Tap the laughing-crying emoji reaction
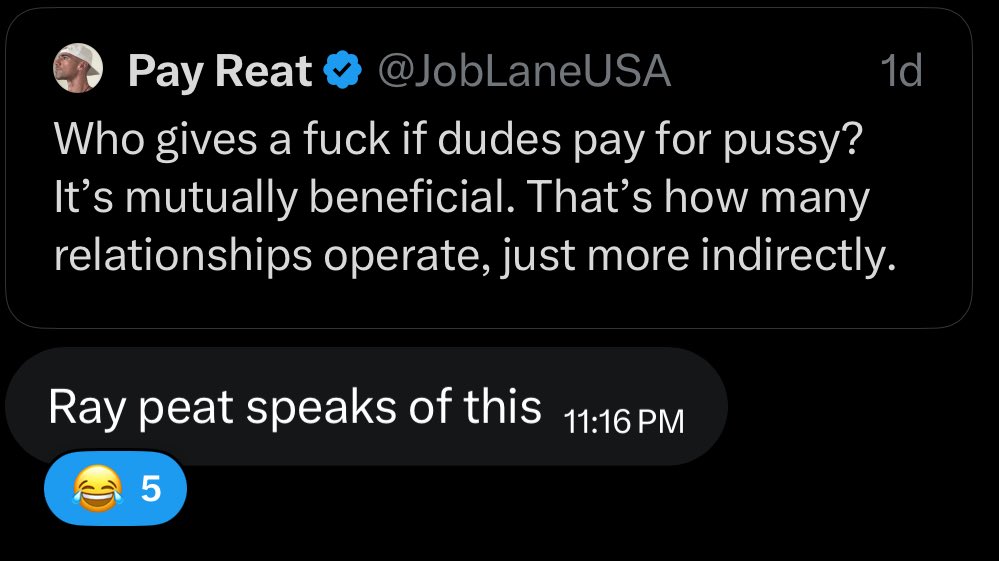 97,488
